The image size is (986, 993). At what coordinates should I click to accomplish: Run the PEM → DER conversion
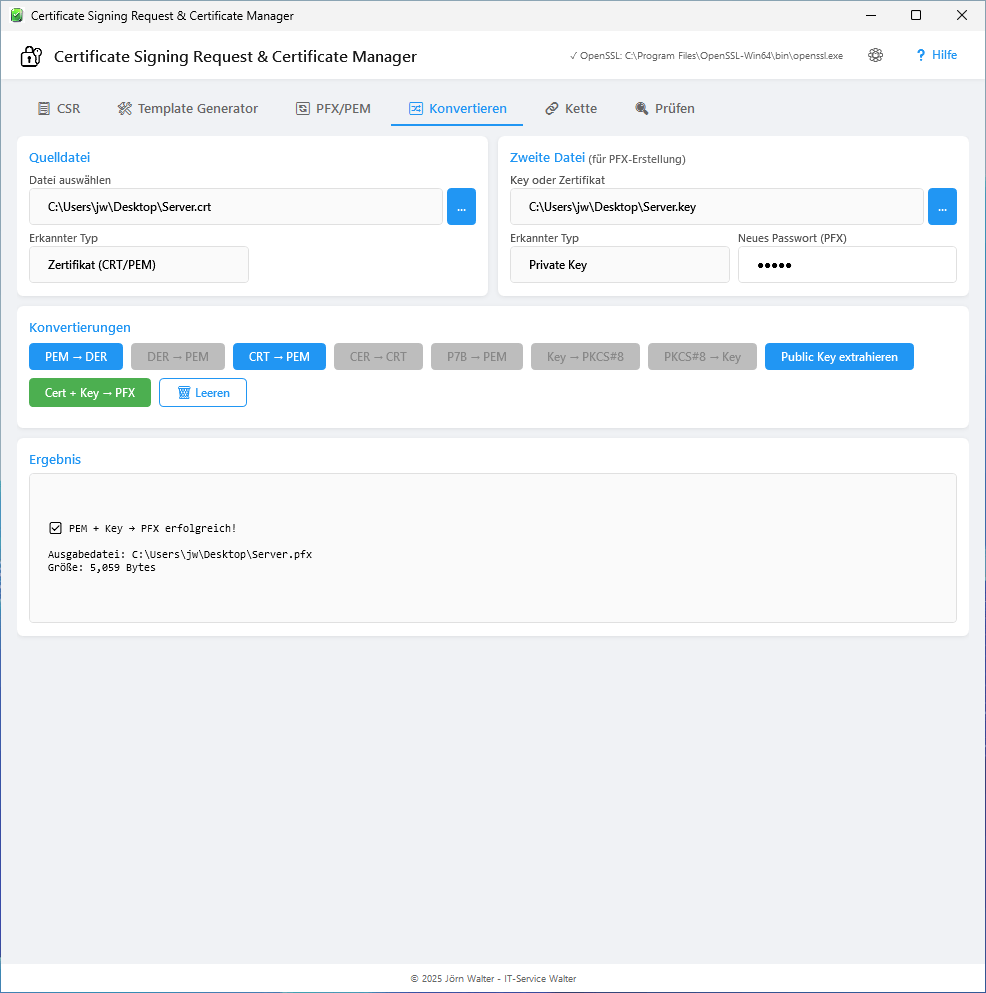pos(75,356)
